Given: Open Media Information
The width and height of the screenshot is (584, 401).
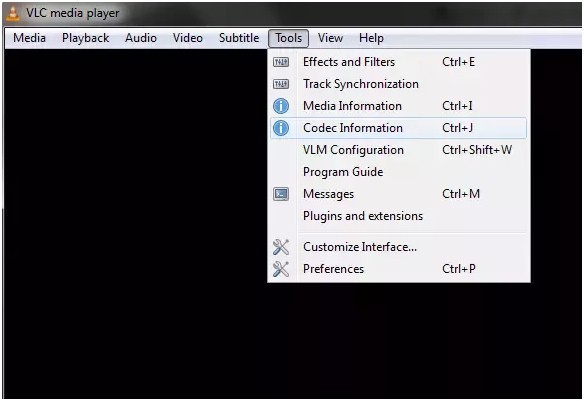Looking at the screenshot, I should [399, 106].
